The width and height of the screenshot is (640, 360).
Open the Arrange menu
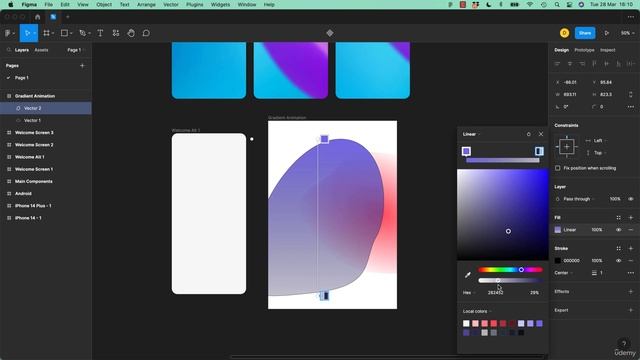pyautogui.click(x=146, y=4)
